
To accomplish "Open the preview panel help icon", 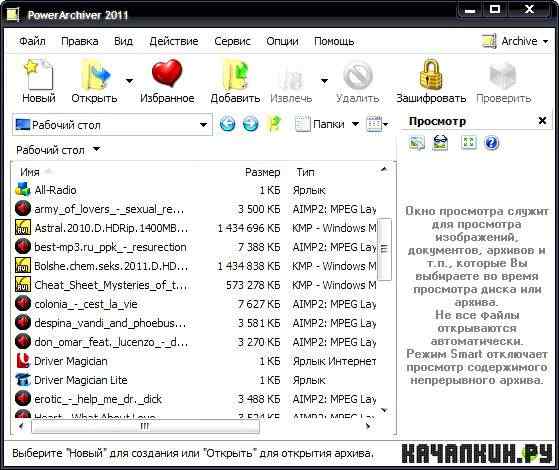I will click(x=492, y=143).
